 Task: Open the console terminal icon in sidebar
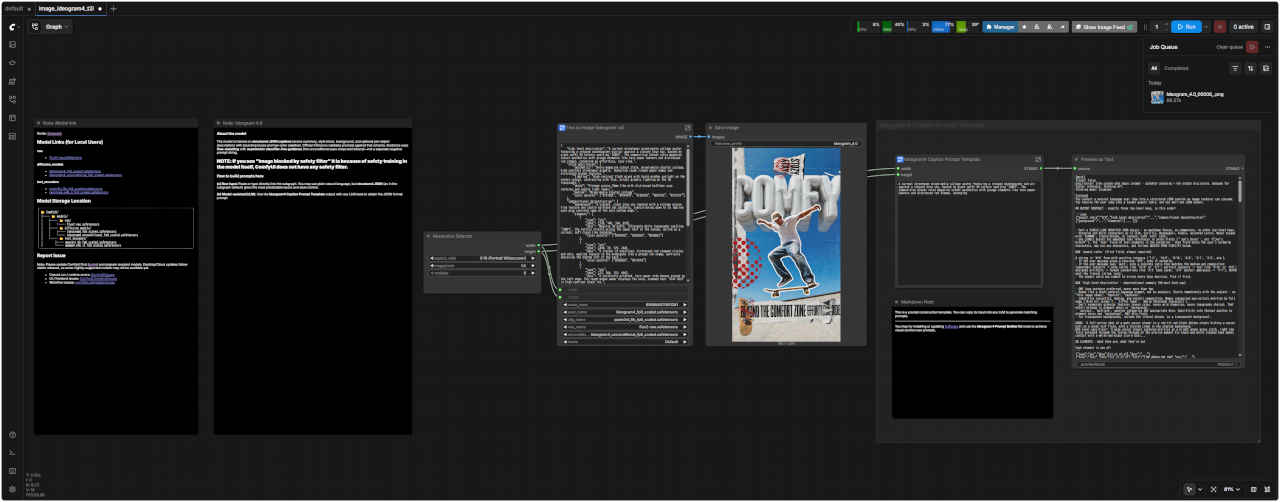pyautogui.click(x=12, y=452)
